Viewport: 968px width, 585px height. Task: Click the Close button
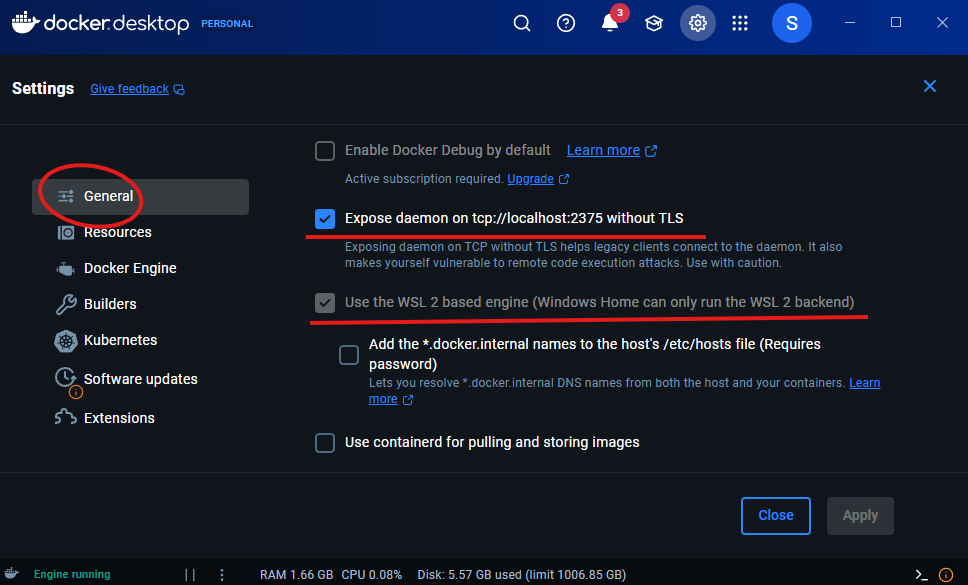[x=775, y=516]
